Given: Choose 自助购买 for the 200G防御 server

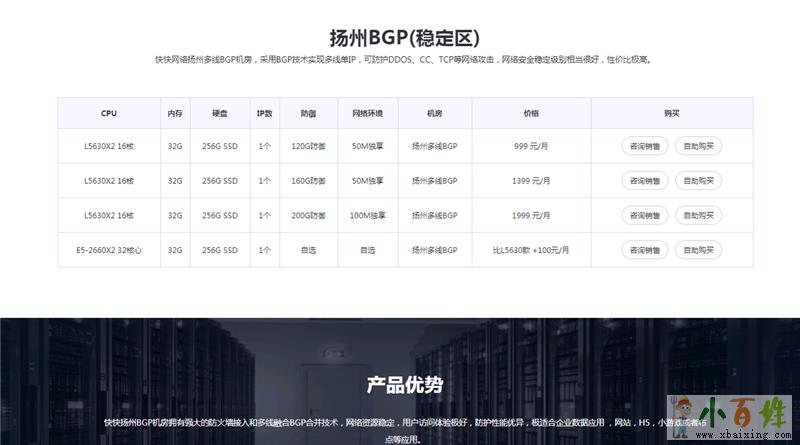Looking at the screenshot, I should coord(698,215).
